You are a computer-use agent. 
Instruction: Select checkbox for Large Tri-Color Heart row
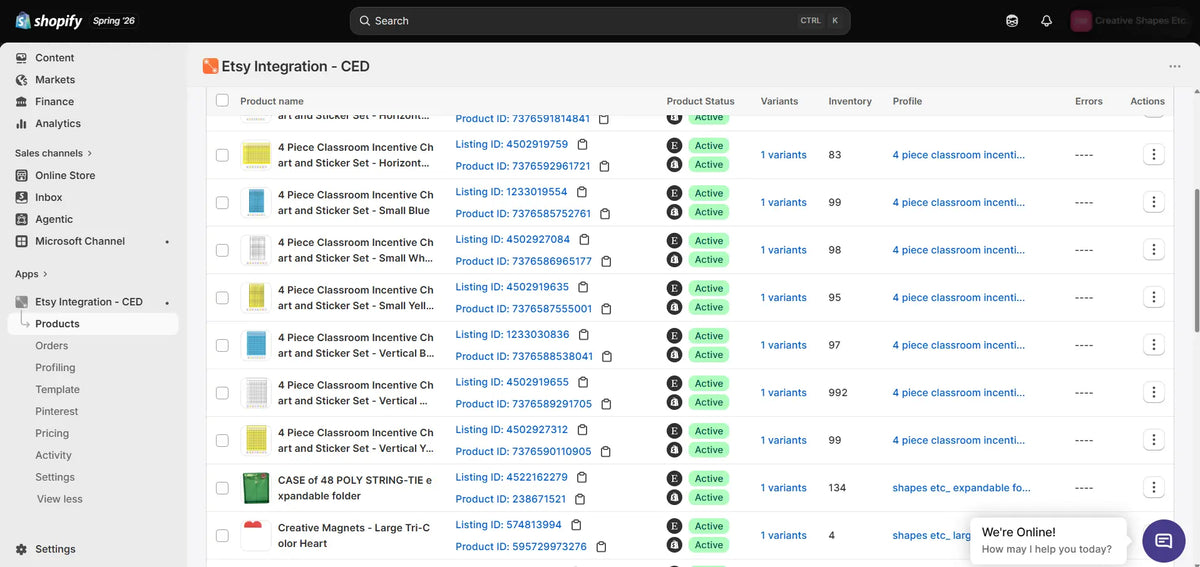click(222, 535)
